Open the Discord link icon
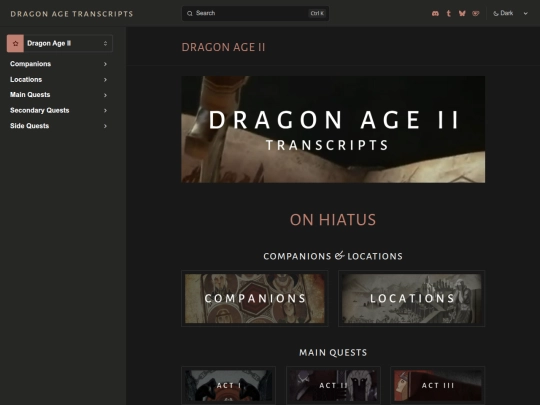The width and height of the screenshot is (540, 405). click(x=435, y=13)
